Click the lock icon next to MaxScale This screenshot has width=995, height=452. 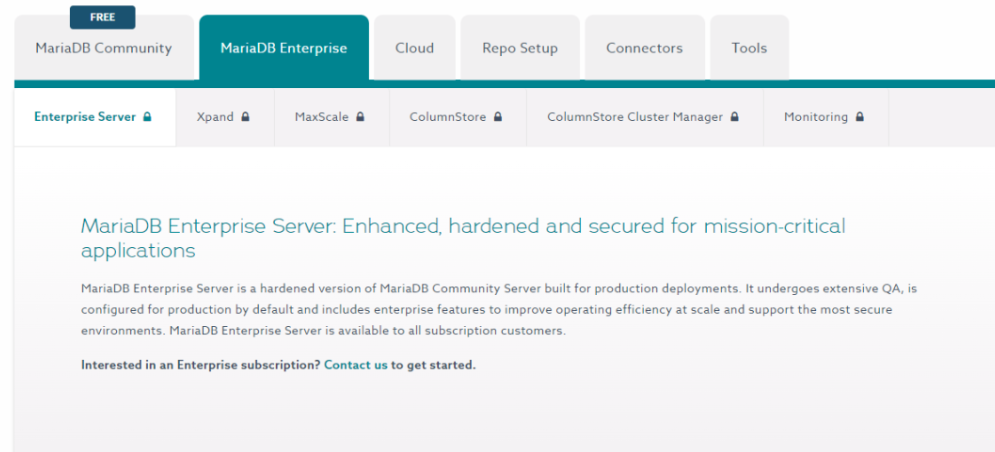tap(360, 117)
